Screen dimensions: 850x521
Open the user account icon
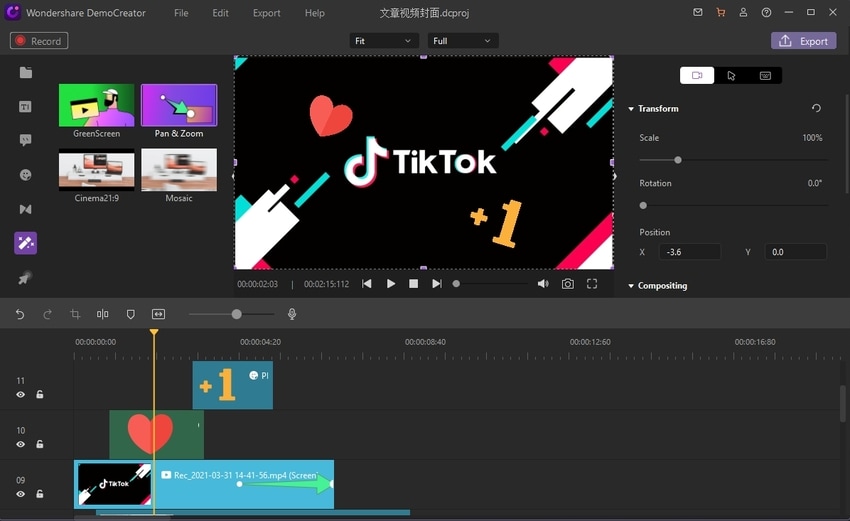[x=743, y=12]
